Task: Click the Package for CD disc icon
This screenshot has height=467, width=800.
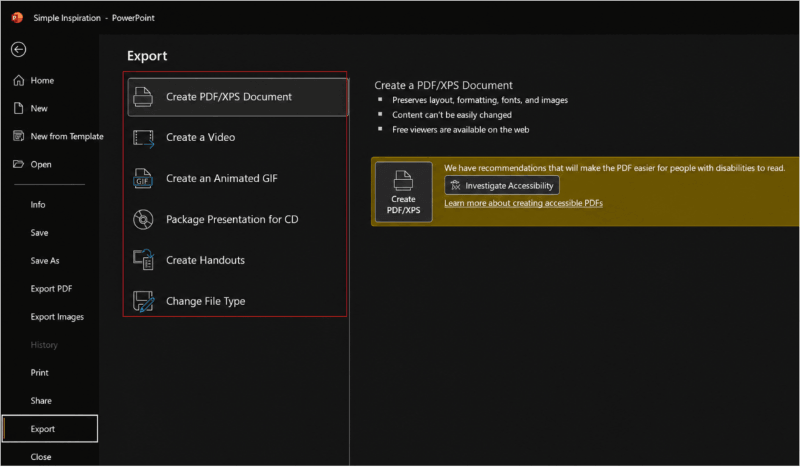Action: tap(143, 219)
